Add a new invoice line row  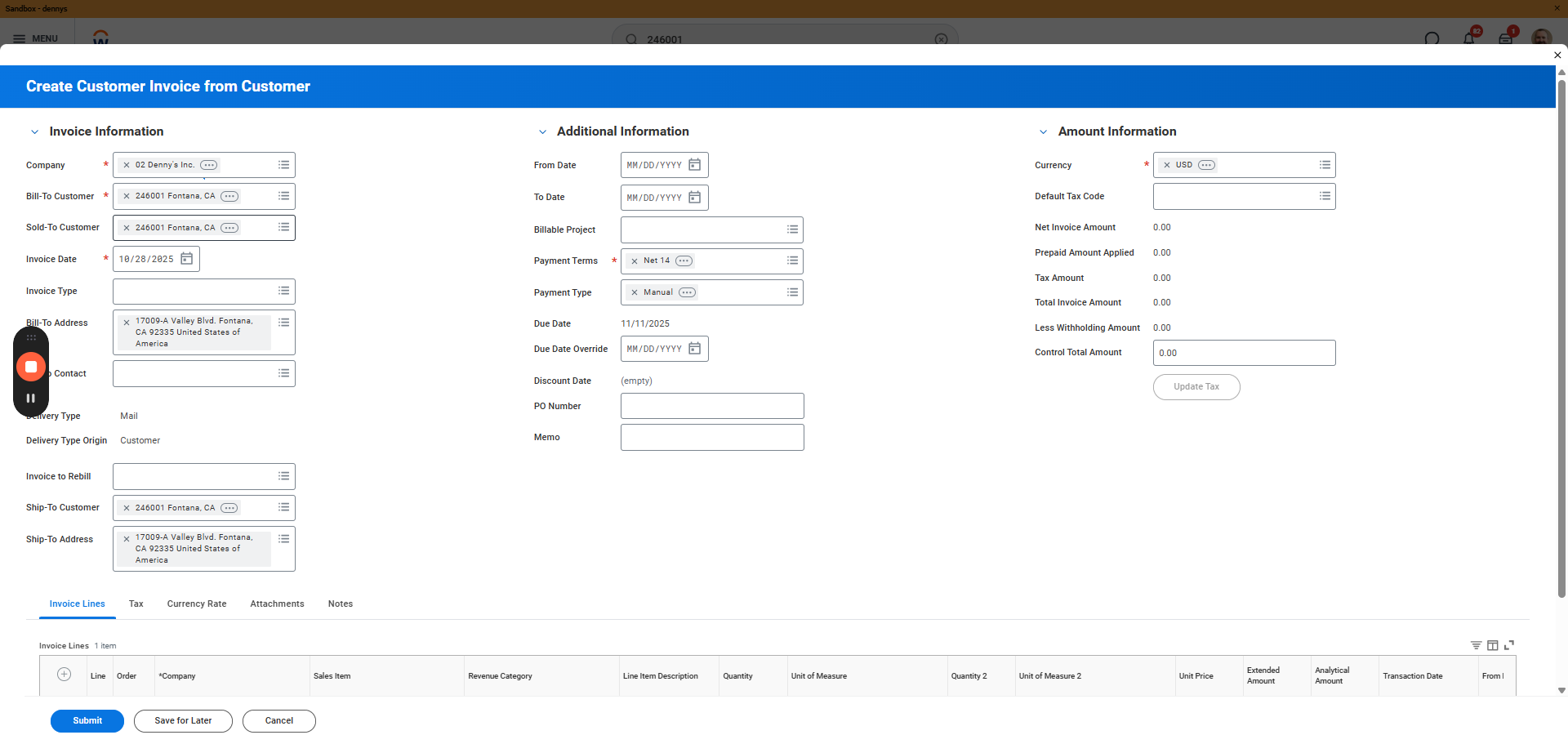[65, 675]
